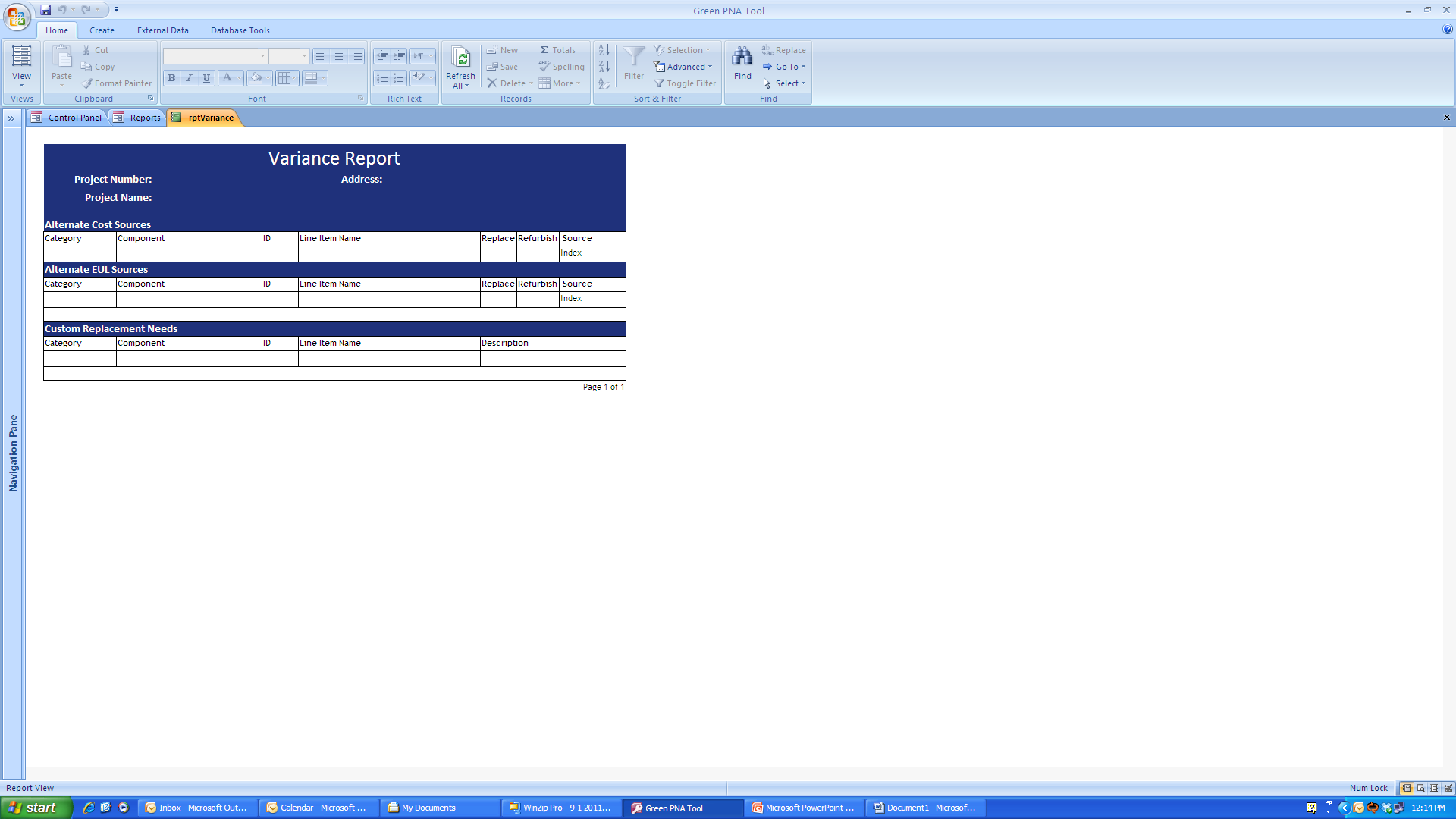Viewport: 1456px width, 819px height.
Task: Open the Go To dropdown
Action: 784,67
